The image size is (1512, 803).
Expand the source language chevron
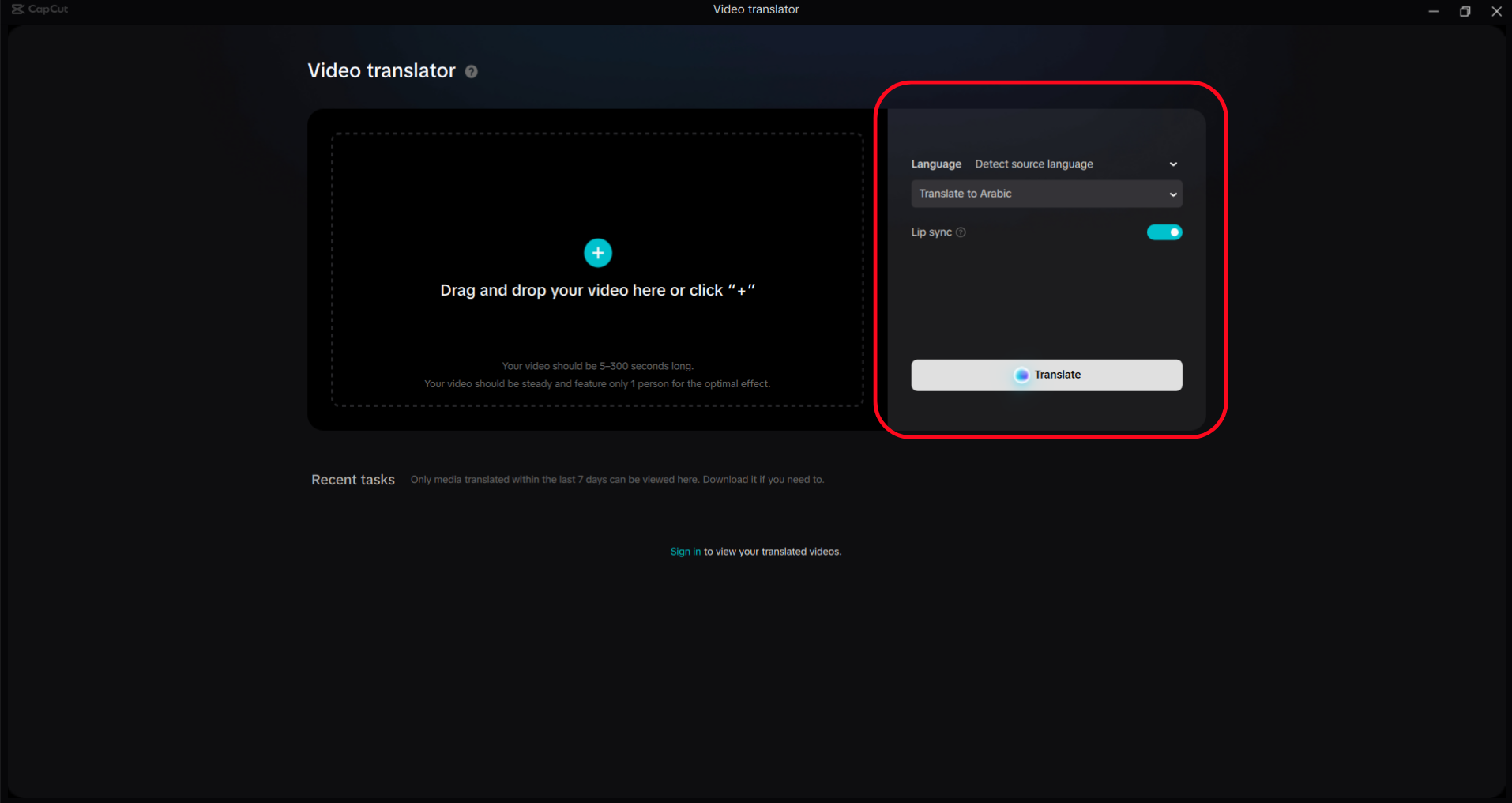point(1173,164)
